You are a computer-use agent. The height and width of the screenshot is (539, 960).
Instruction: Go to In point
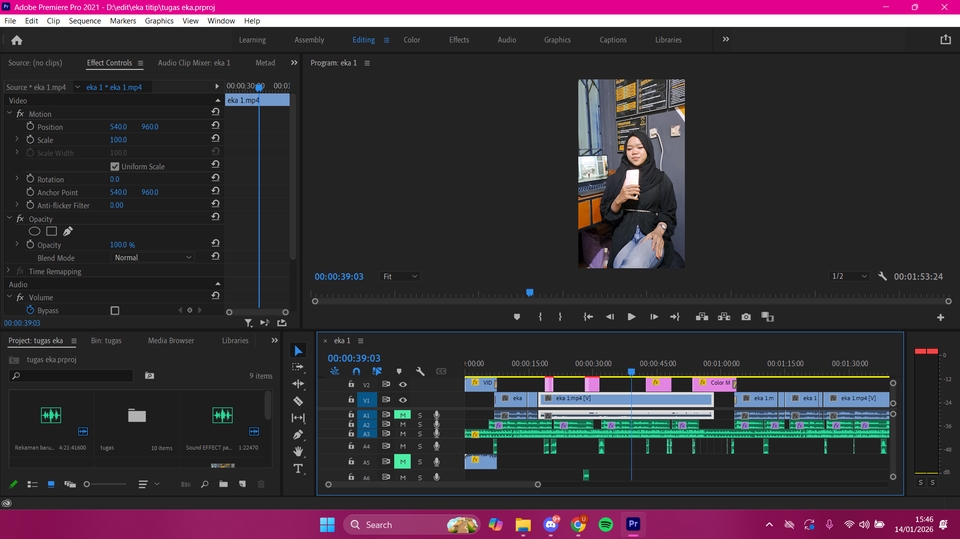[x=588, y=317]
